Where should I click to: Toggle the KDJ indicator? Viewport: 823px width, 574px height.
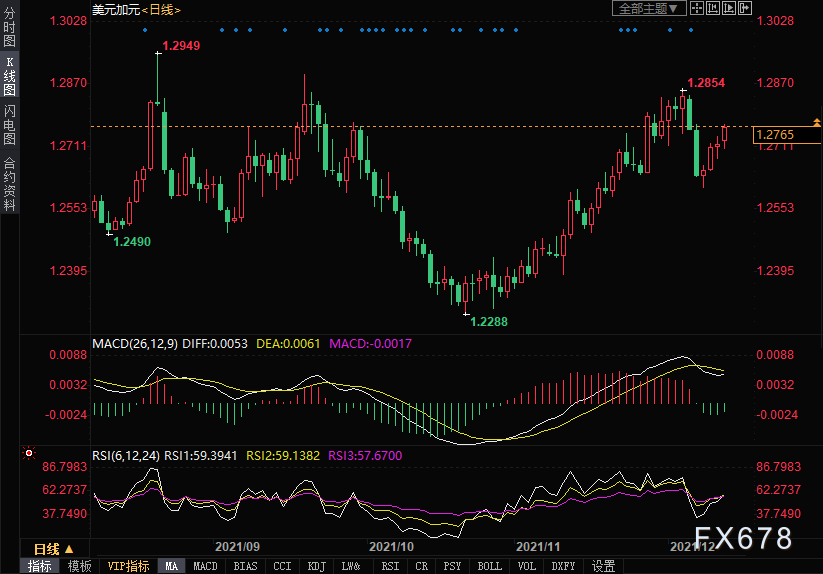[x=316, y=566]
